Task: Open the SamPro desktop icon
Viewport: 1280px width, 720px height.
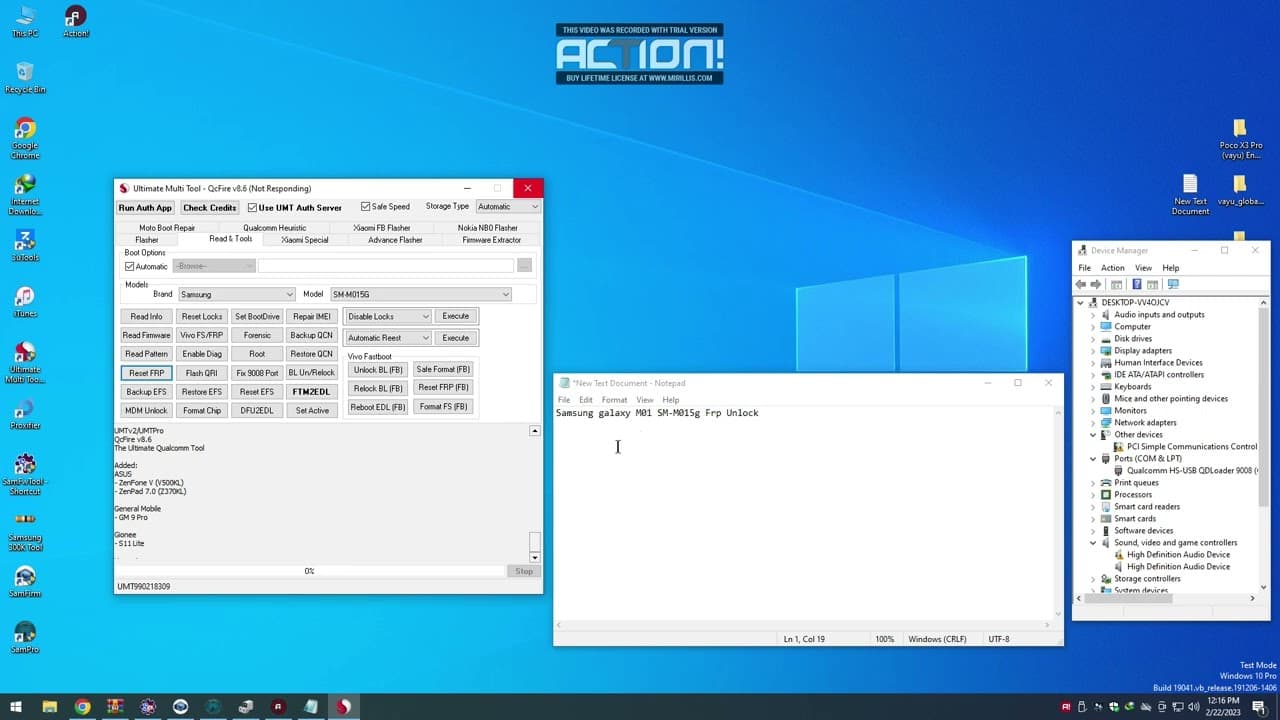Action: coord(25,638)
